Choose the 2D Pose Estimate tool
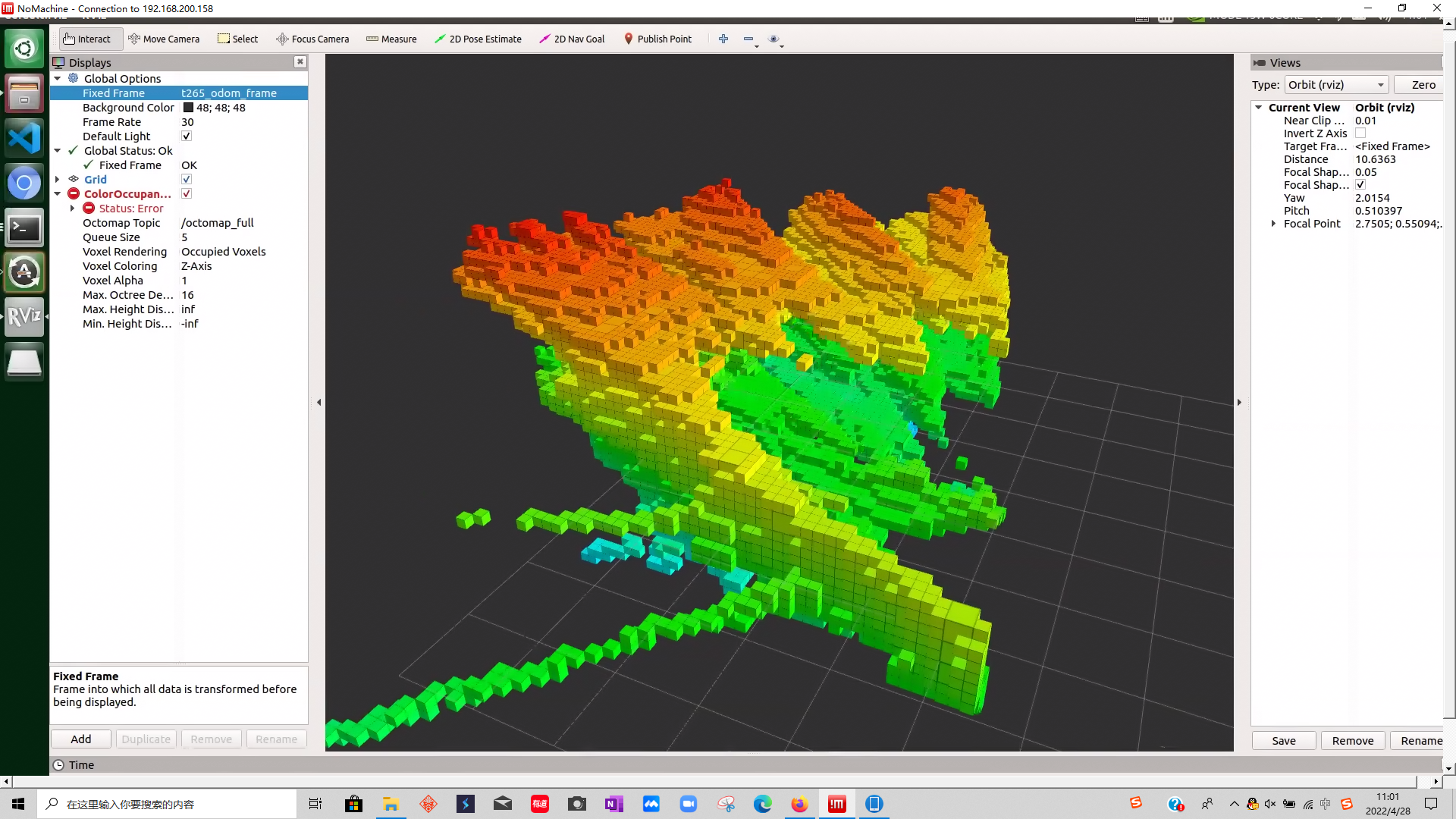Viewport: 1456px width, 819px height. [478, 39]
